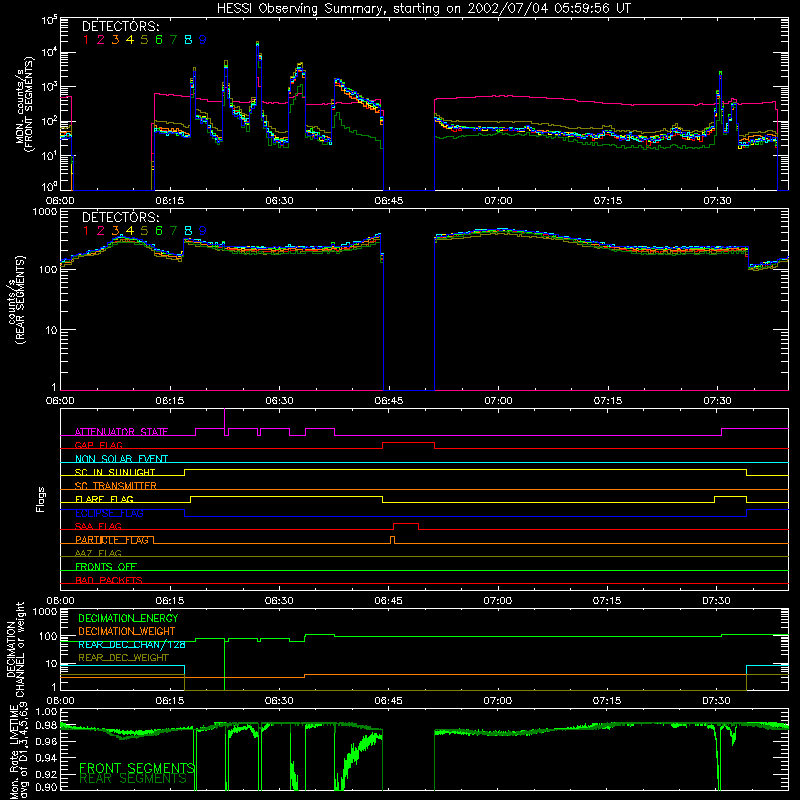The image size is (800, 800).
Task: Click the 07:00 tick label under the rear-segments plot
Action: 498,401
